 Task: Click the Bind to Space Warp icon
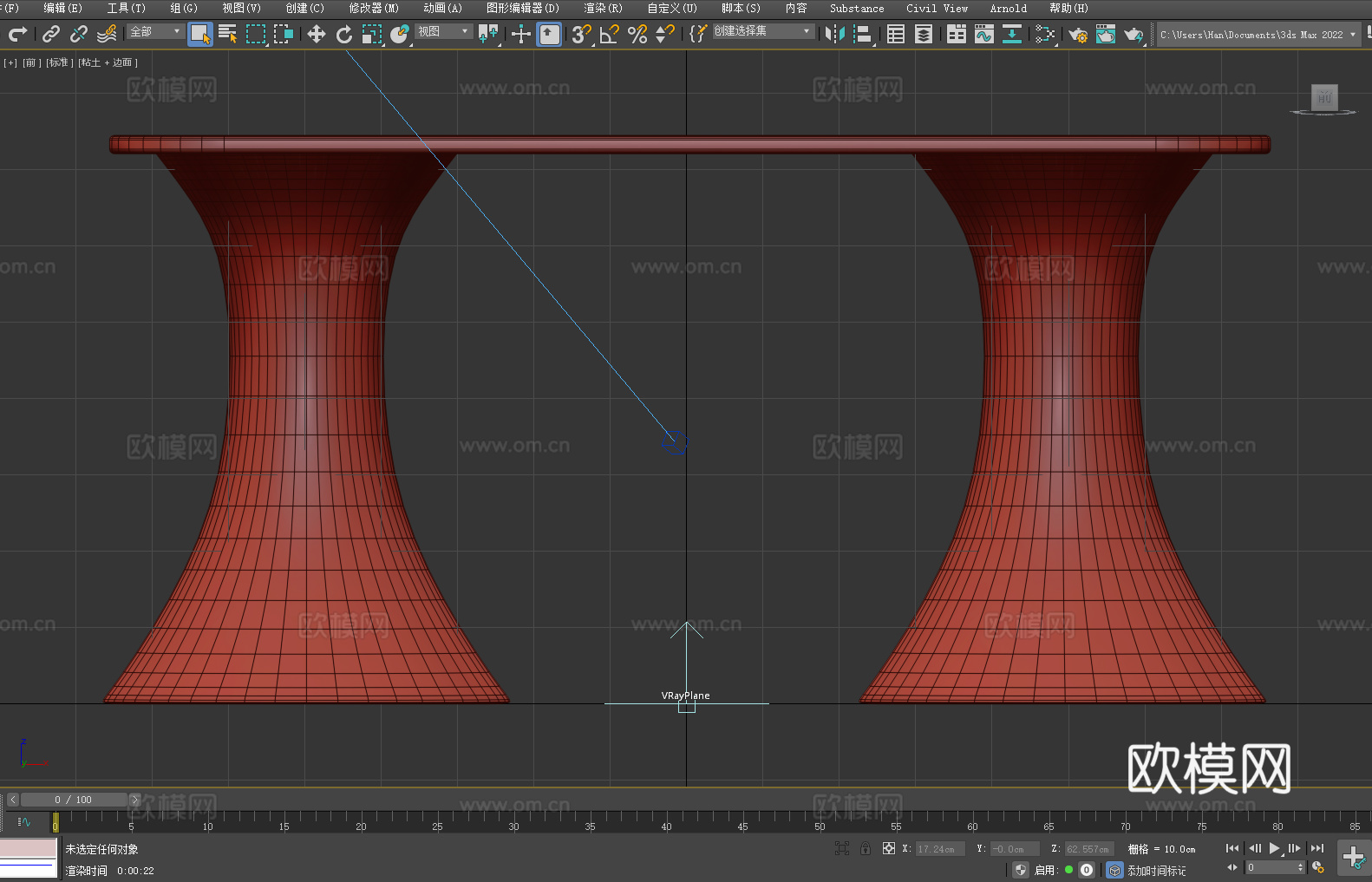click(107, 34)
